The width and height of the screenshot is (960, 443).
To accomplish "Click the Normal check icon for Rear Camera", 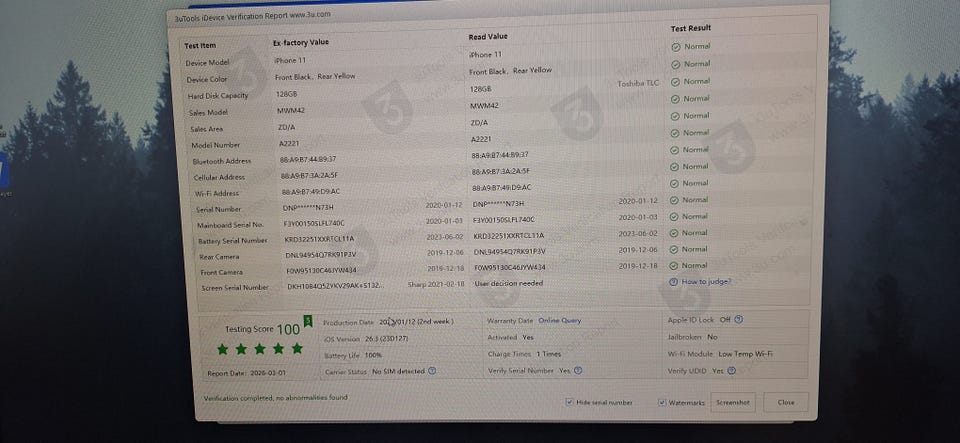I will pos(673,250).
